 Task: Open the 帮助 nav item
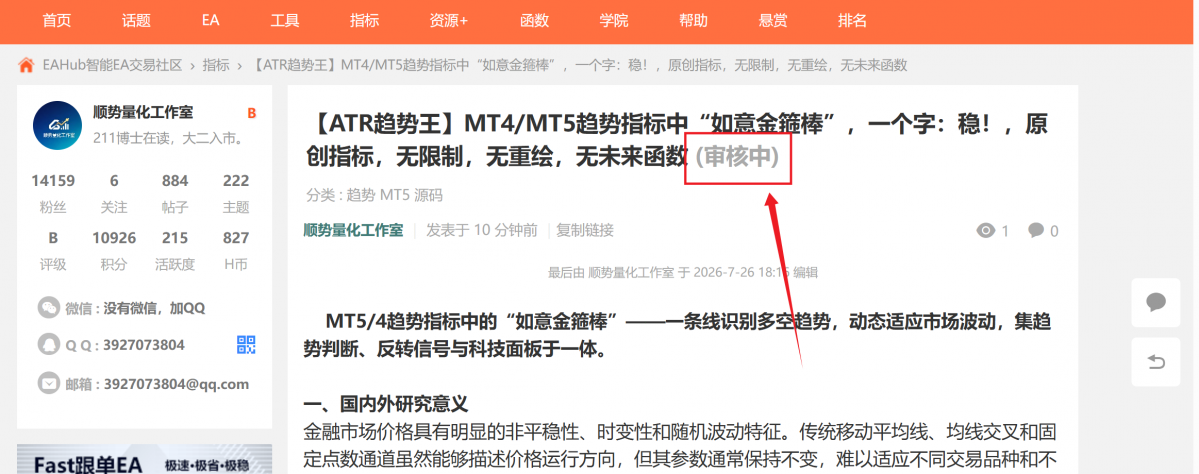click(x=694, y=21)
